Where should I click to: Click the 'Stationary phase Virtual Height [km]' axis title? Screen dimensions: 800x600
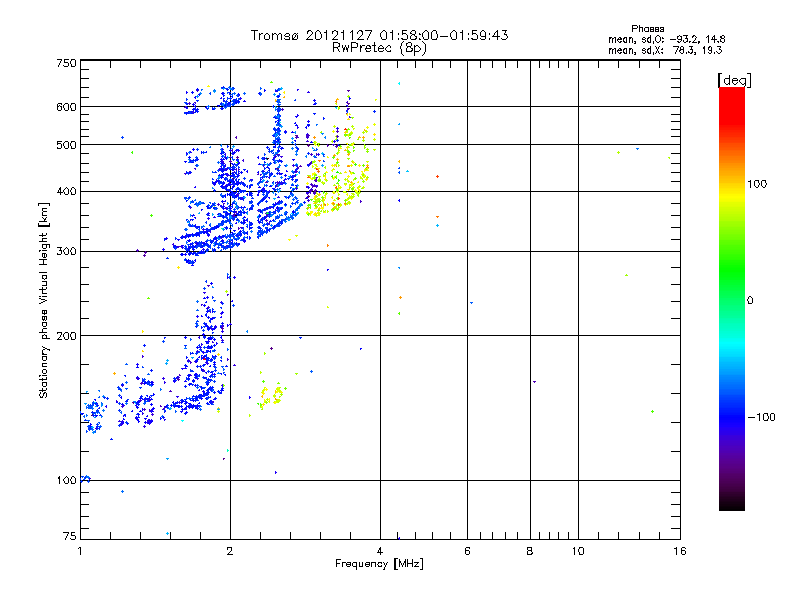click(x=44, y=300)
